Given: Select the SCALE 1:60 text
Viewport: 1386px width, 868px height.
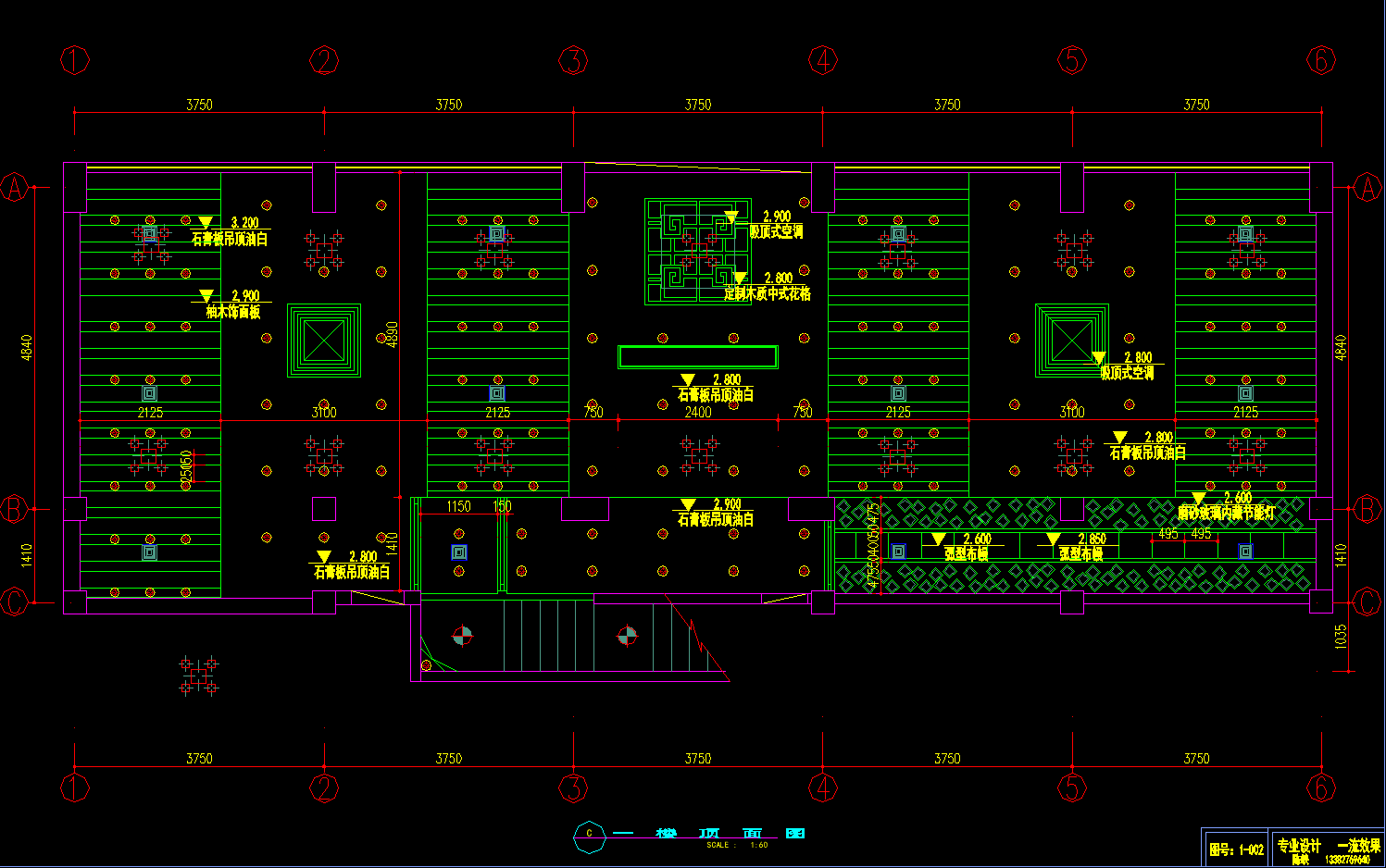Looking at the screenshot, I should (737, 845).
